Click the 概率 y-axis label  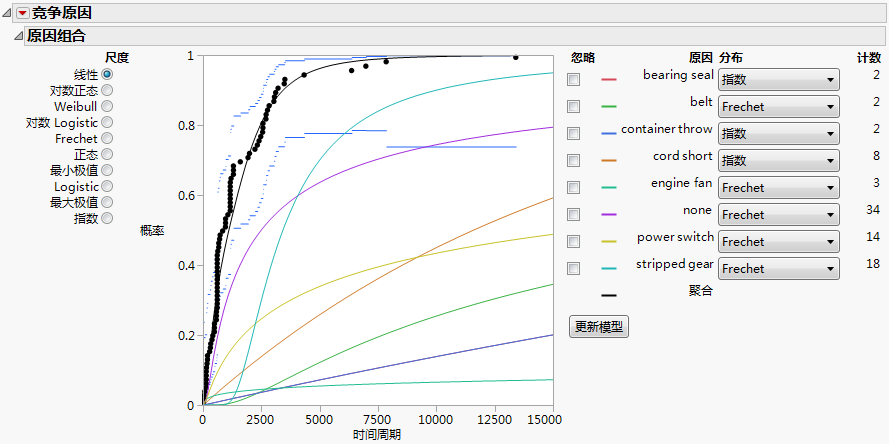152,230
